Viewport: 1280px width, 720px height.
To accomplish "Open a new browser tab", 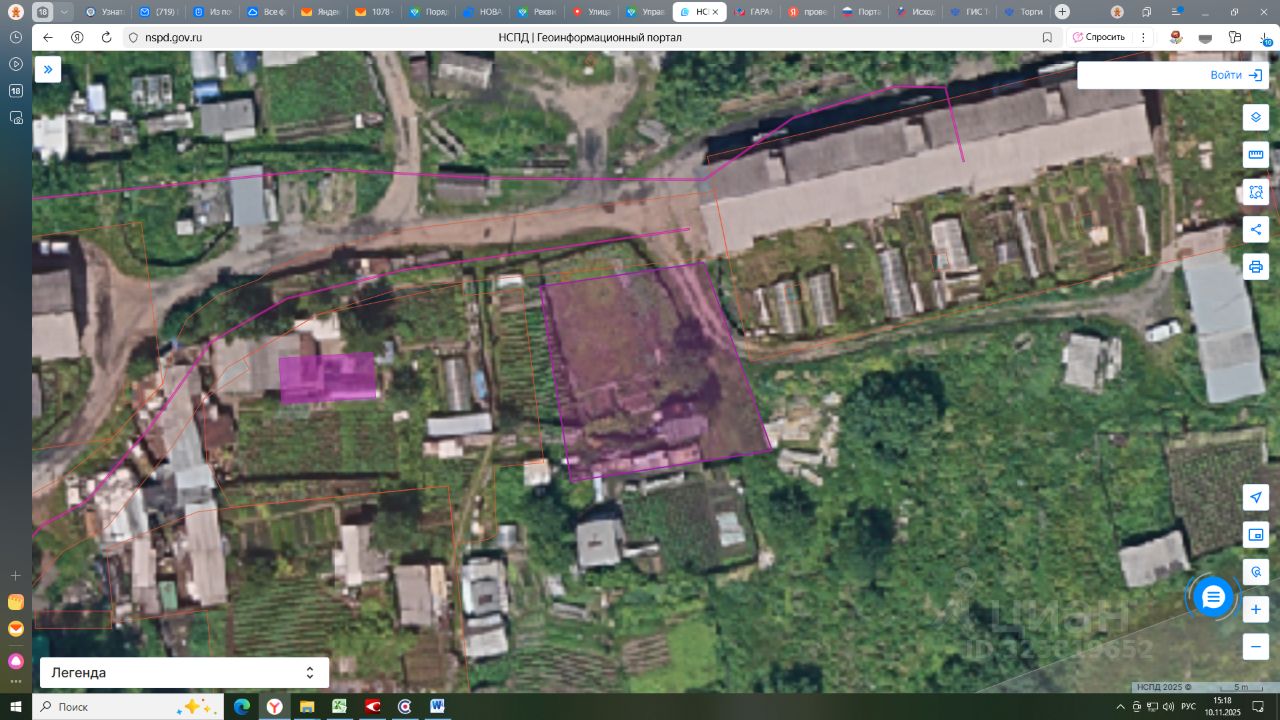I will coord(1062,12).
